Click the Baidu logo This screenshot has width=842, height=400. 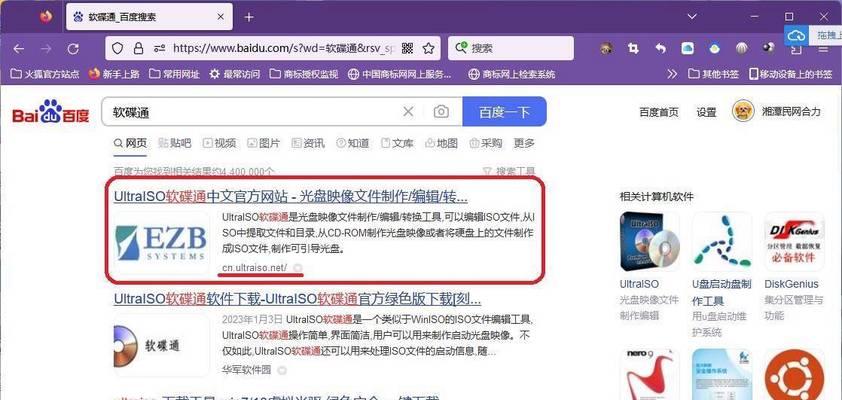click(x=51, y=112)
